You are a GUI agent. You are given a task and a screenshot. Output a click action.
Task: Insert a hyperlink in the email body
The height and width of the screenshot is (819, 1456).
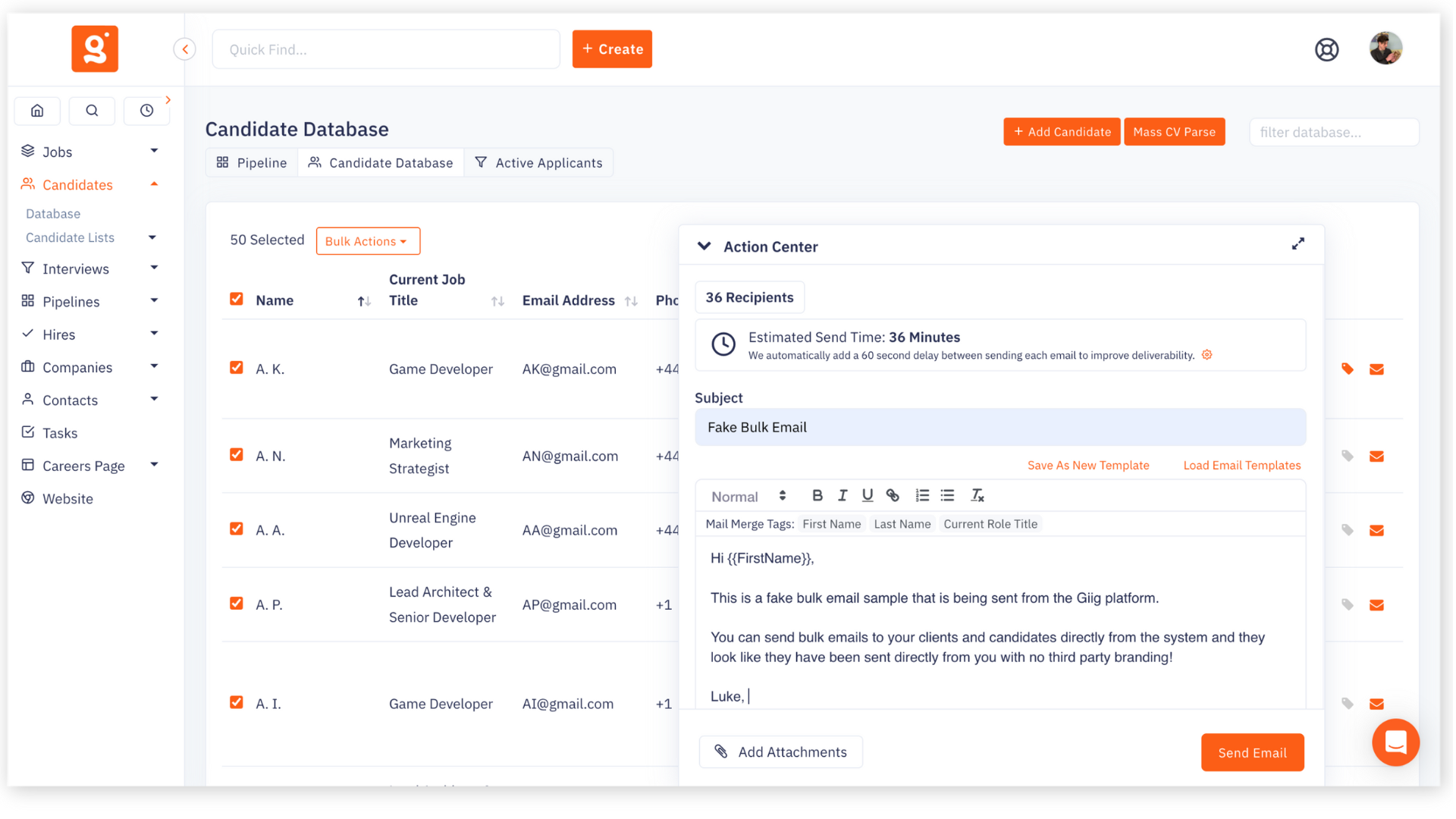(x=893, y=494)
